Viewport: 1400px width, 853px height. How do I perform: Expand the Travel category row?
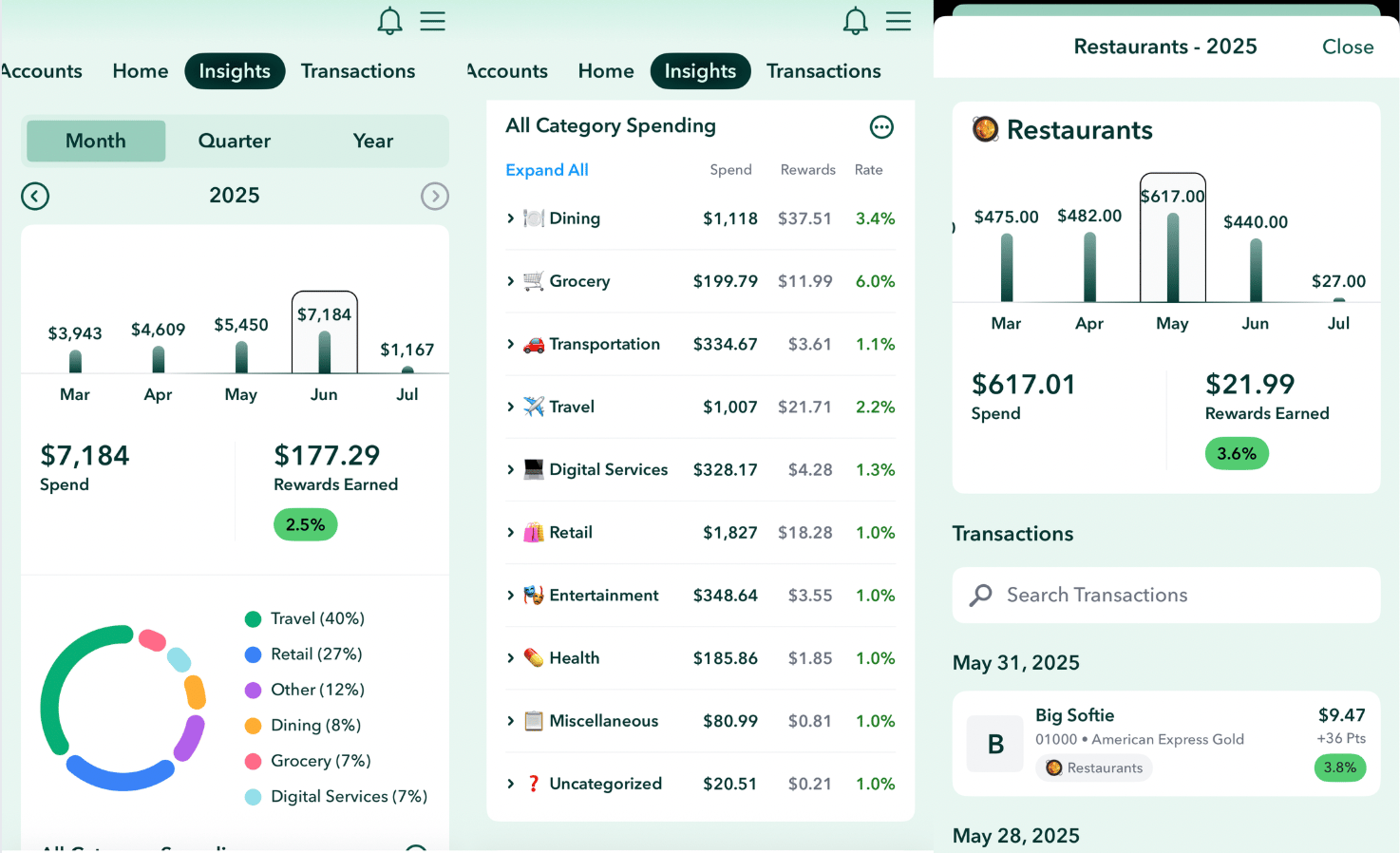[510, 407]
